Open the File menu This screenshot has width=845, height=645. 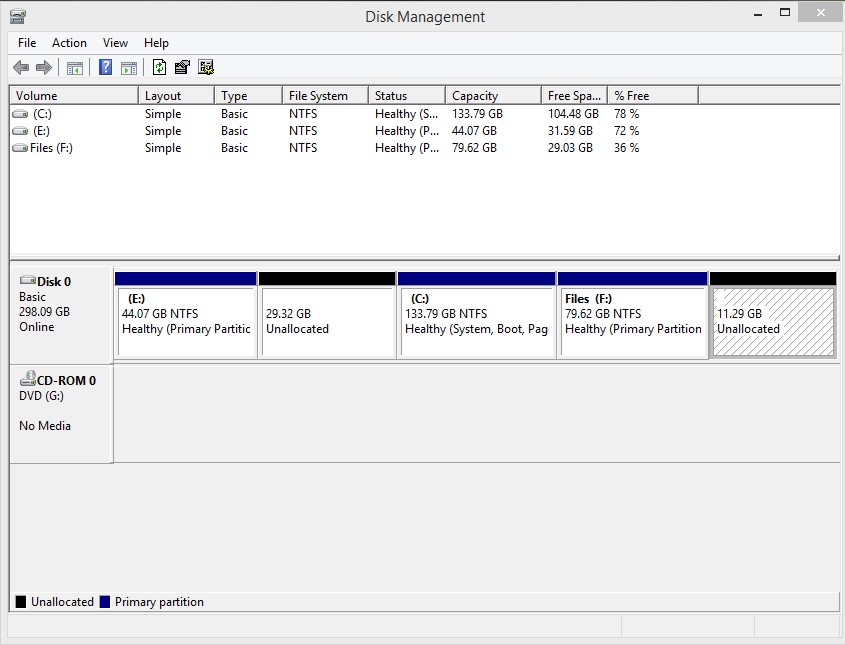tap(26, 43)
